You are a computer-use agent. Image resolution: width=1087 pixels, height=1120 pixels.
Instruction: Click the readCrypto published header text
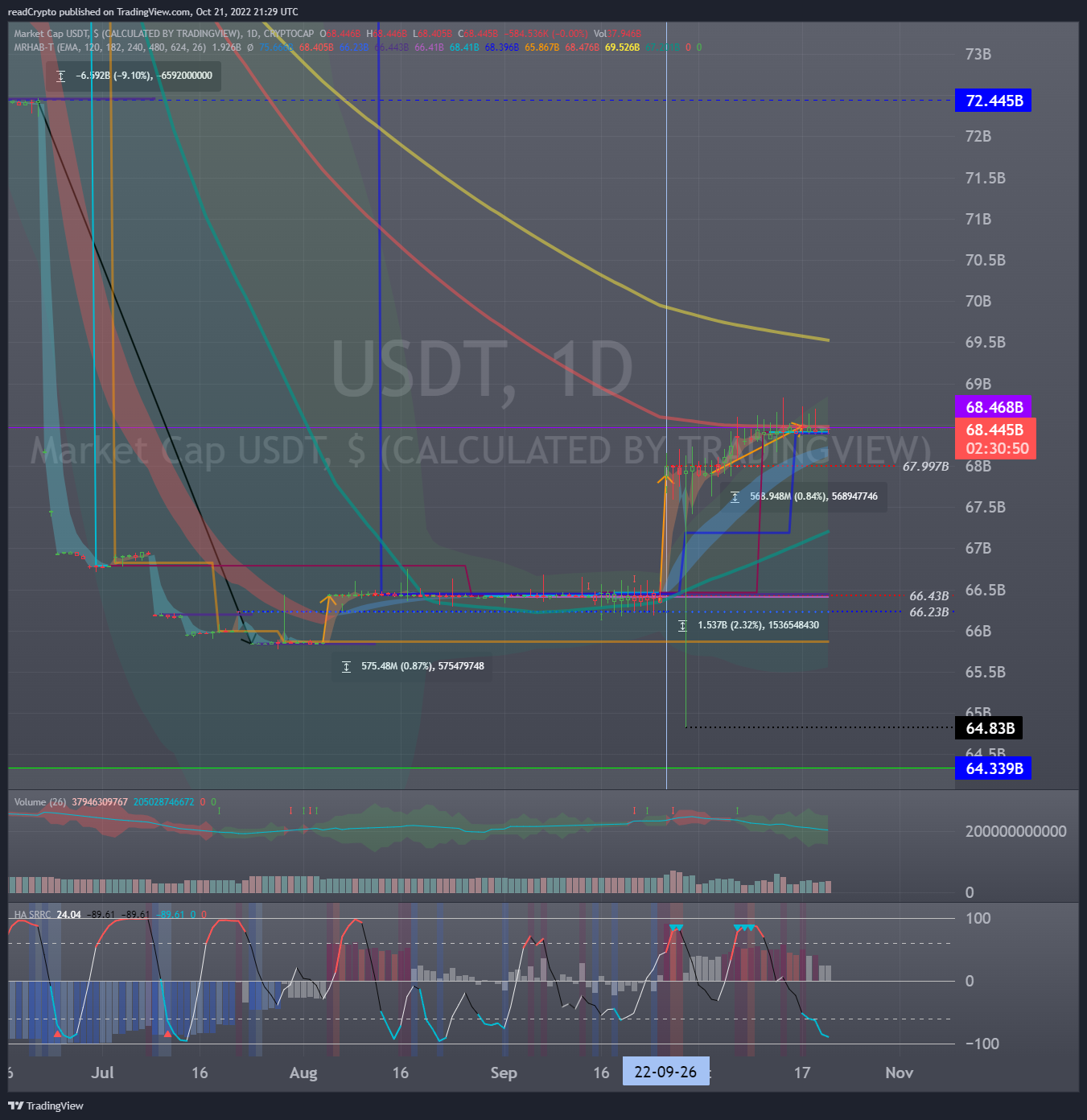153,12
